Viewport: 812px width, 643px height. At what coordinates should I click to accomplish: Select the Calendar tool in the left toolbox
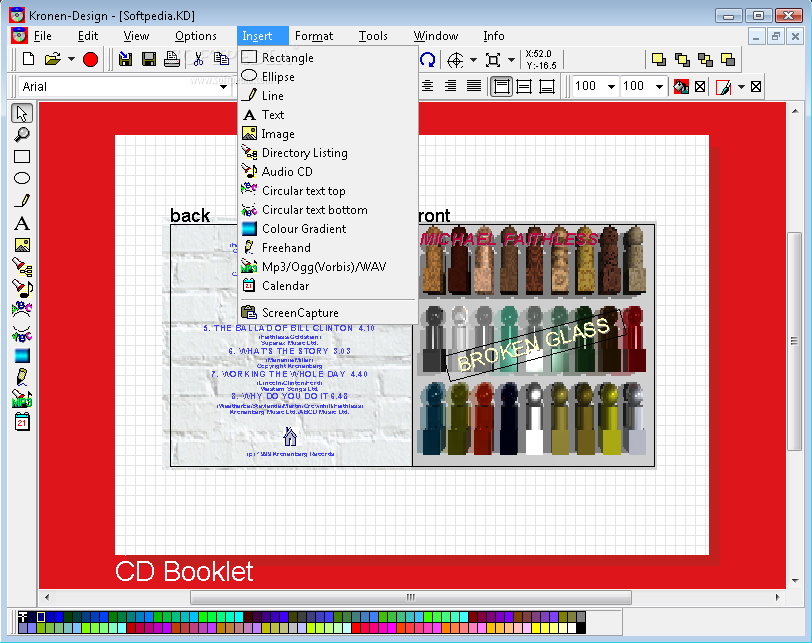(x=22, y=421)
